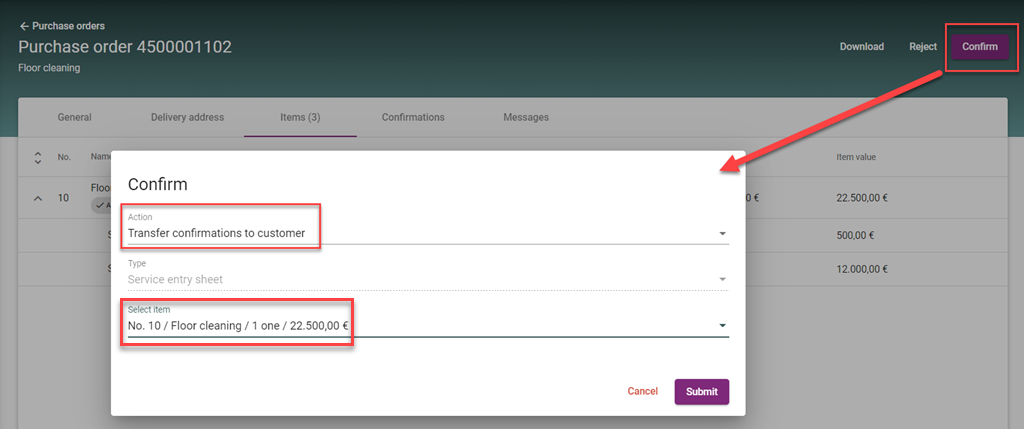Submit the confirmation dialog
Viewport: 1024px width, 430px height.
coord(701,392)
